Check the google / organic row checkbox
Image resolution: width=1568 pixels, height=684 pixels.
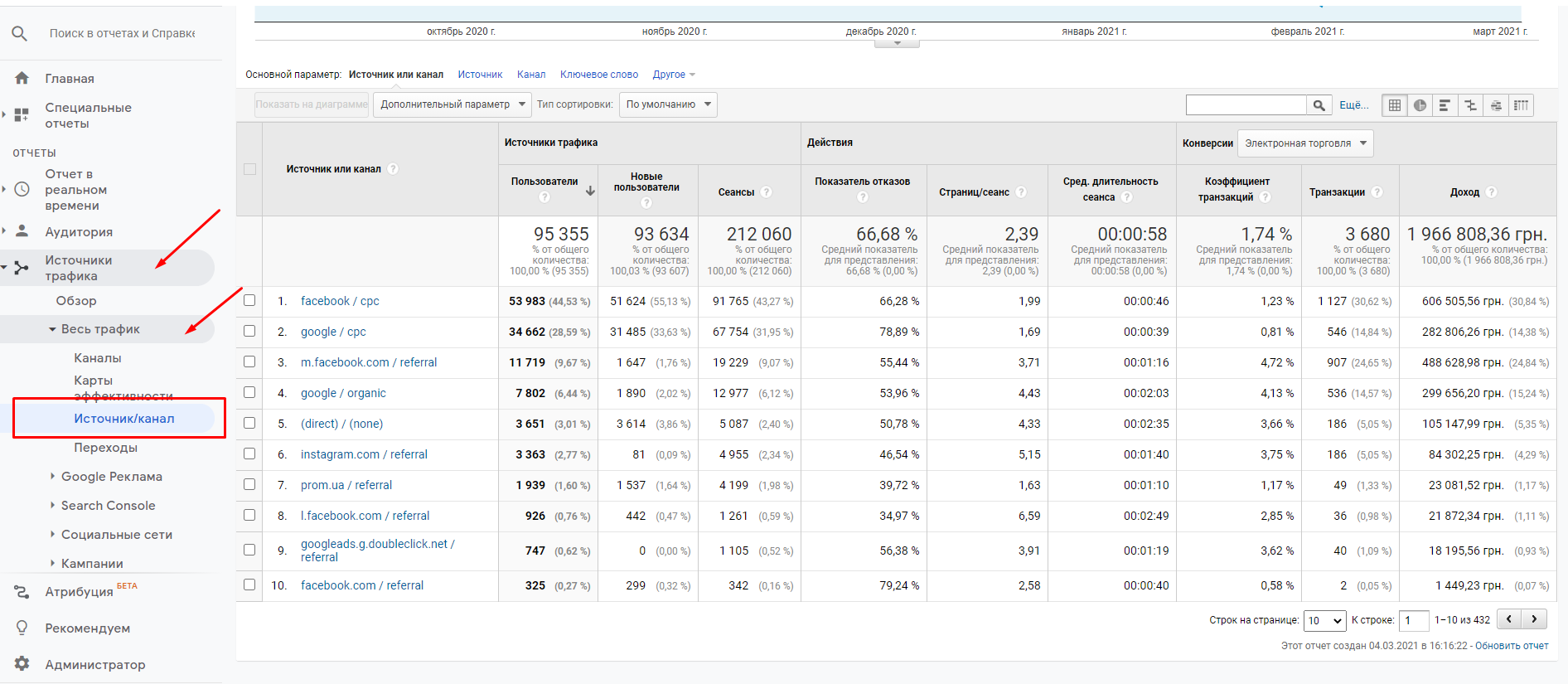pyautogui.click(x=249, y=393)
